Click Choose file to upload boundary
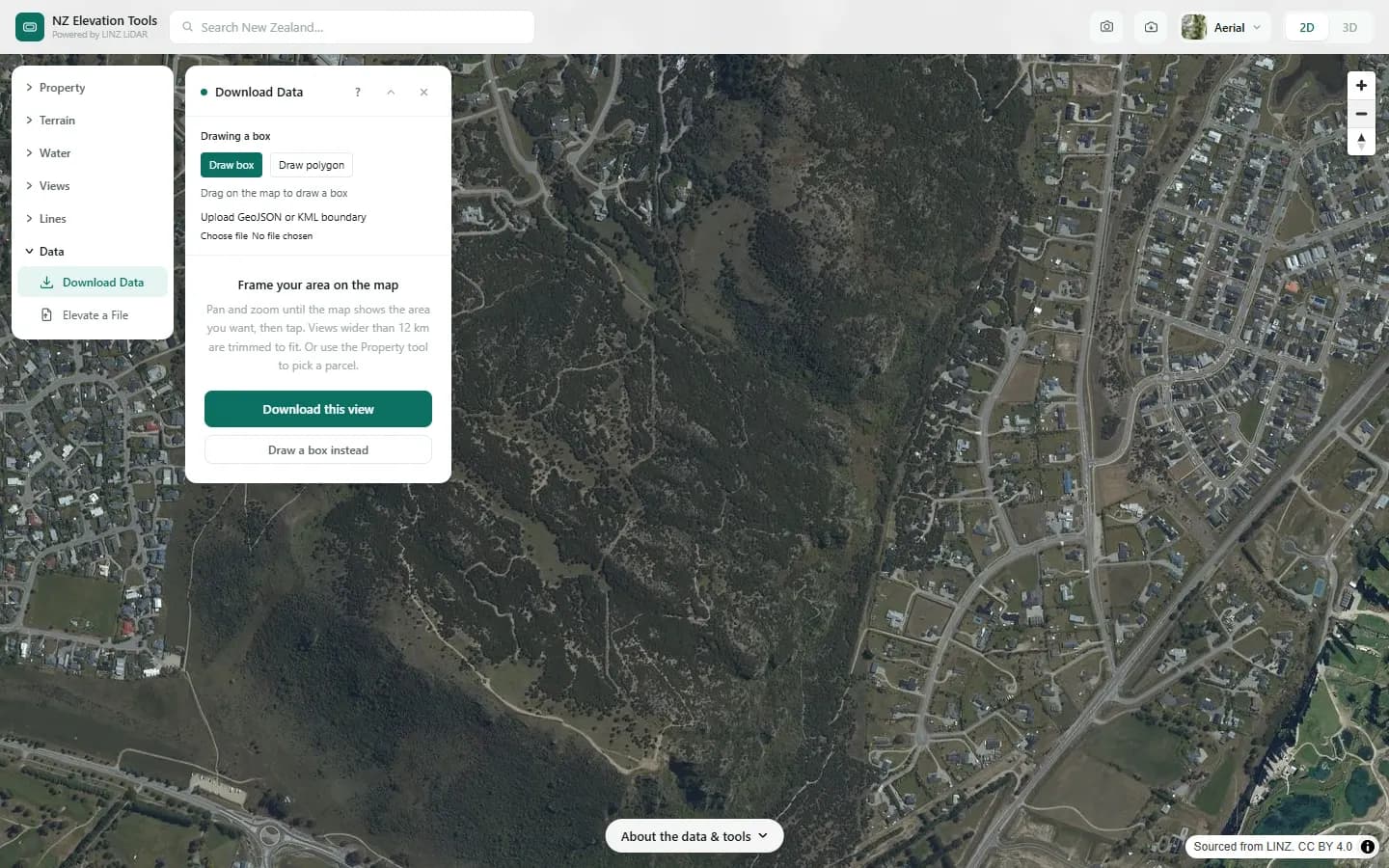1389x868 pixels. 224,236
